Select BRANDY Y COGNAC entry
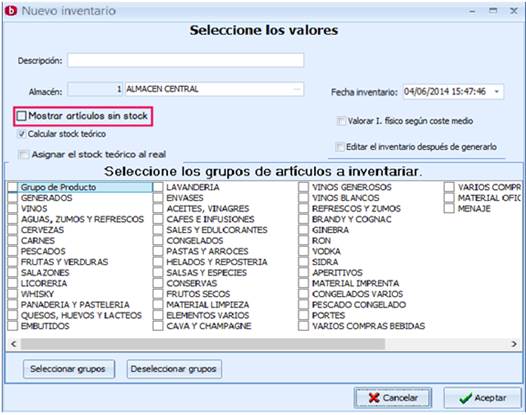Screen dimensions: 526x415 pyautogui.click(x=352, y=219)
